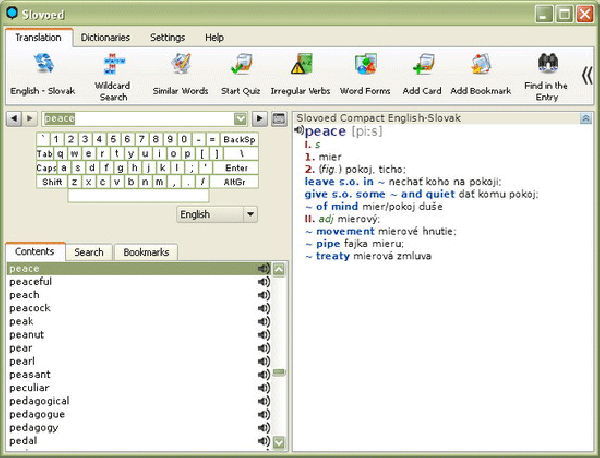The height and width of the screenshot is (458, 600).
Task: Open the Dictionaries menu tab
Action: (x=106, y=37)
